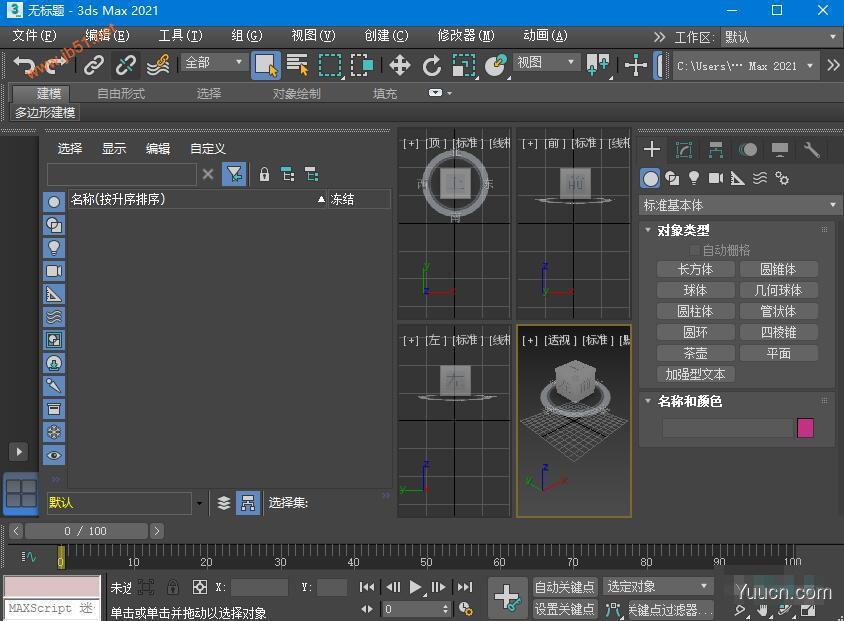Select the Shapes creation category icon
Screen dimensions: 844x621
671,177
